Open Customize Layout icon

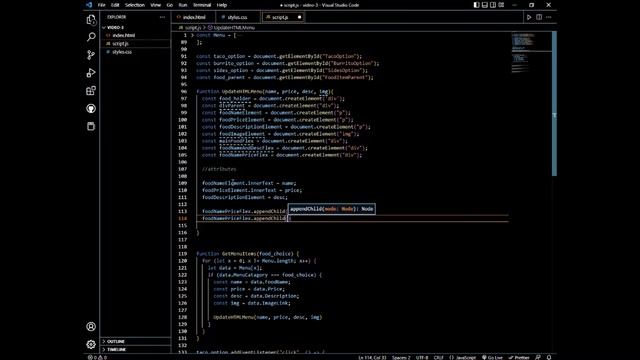[501, 5]
